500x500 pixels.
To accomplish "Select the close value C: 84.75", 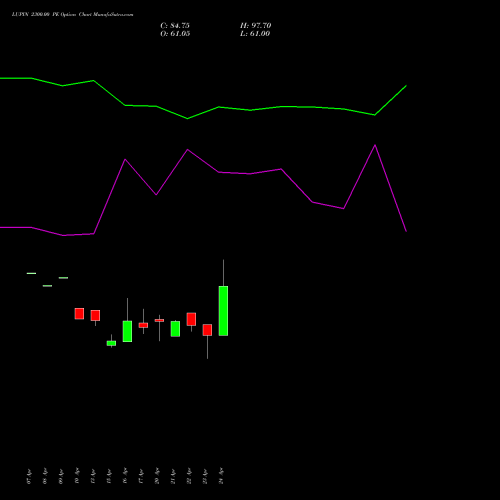I will [x=175, y=25].
